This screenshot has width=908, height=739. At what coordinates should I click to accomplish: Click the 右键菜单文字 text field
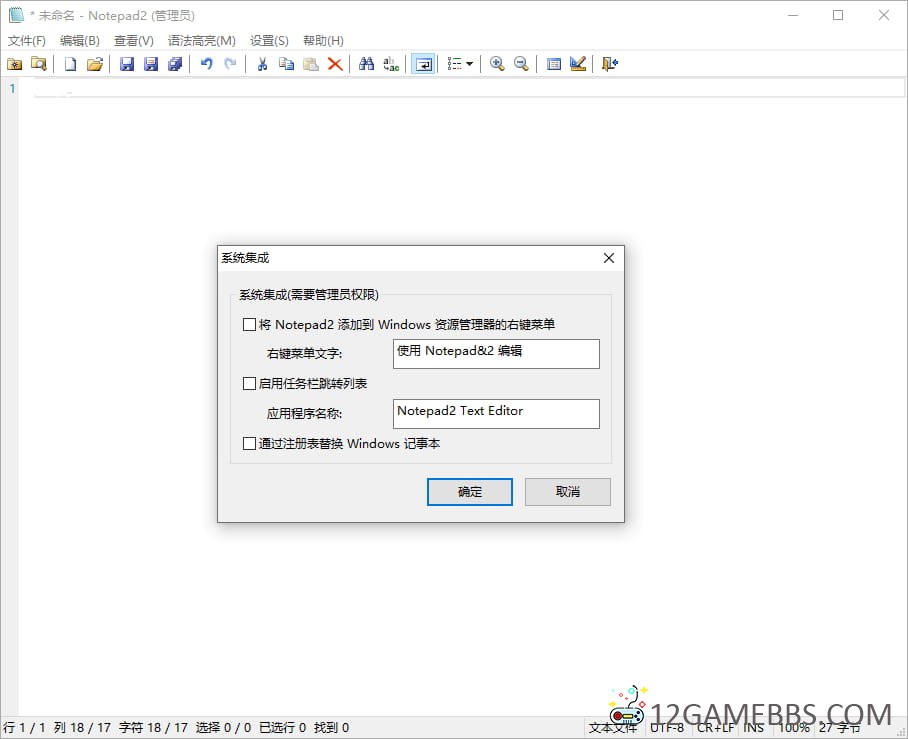496,354
